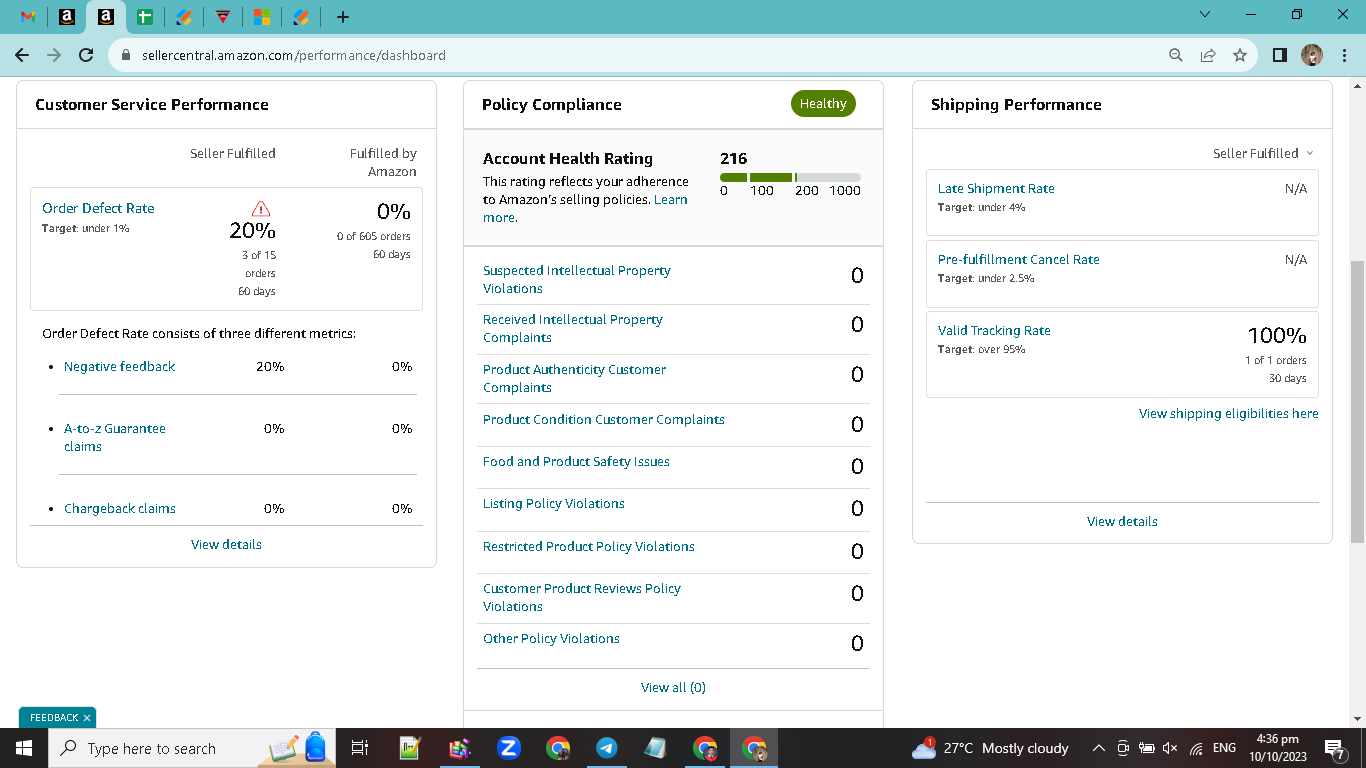Image resolution: width=1366 pixels, height=768 pixels.
Task: View details of Shipping Performance
Action: tap(1122, 521)
